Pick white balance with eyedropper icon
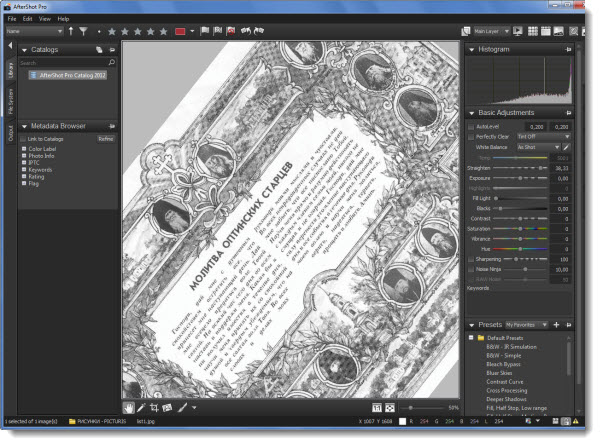Viewport: 600px width, 445px height. [x=566, y=147]
